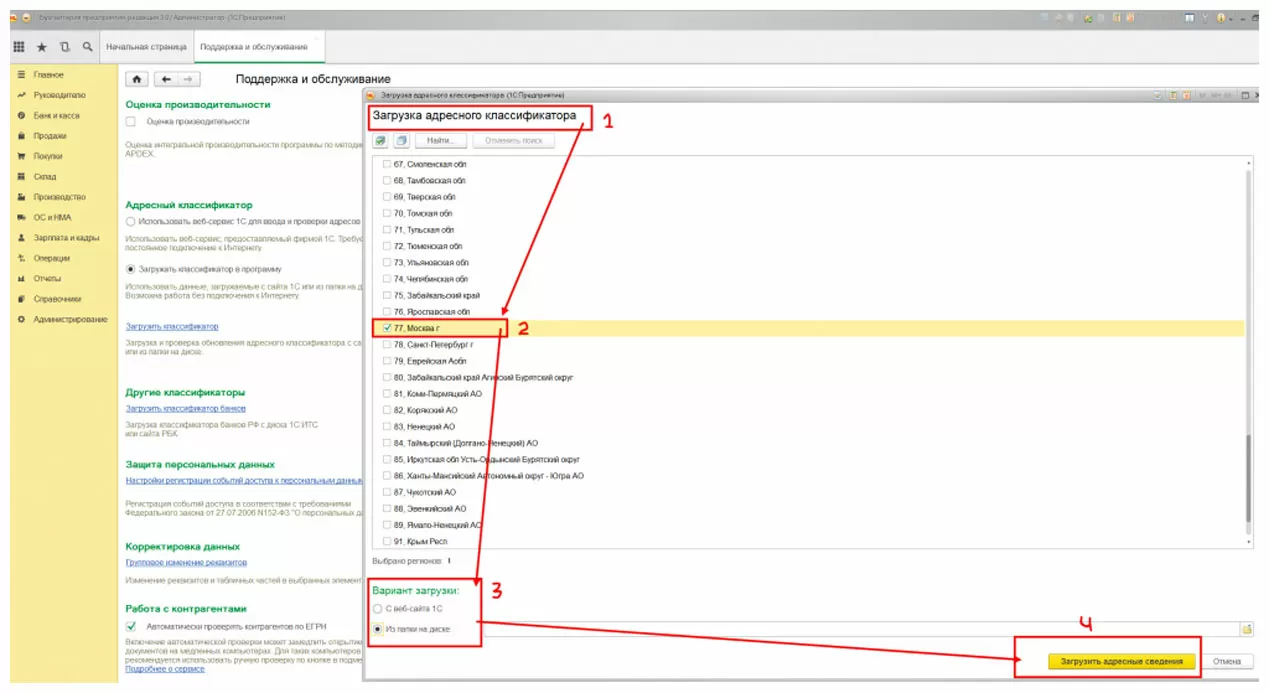Open Операции section icon in sidebar
The height and width of the screenshot is (693, 1269).
tap(21, 258)
